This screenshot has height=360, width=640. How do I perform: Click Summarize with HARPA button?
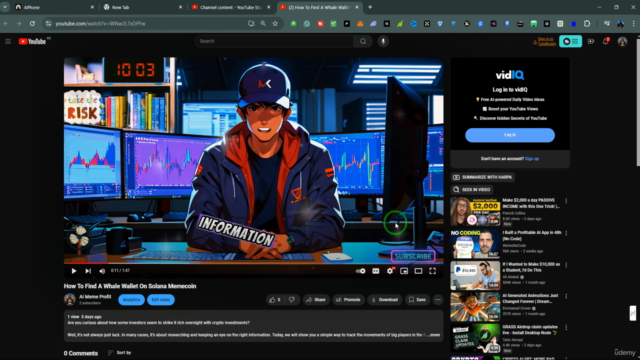coord(482,177)
